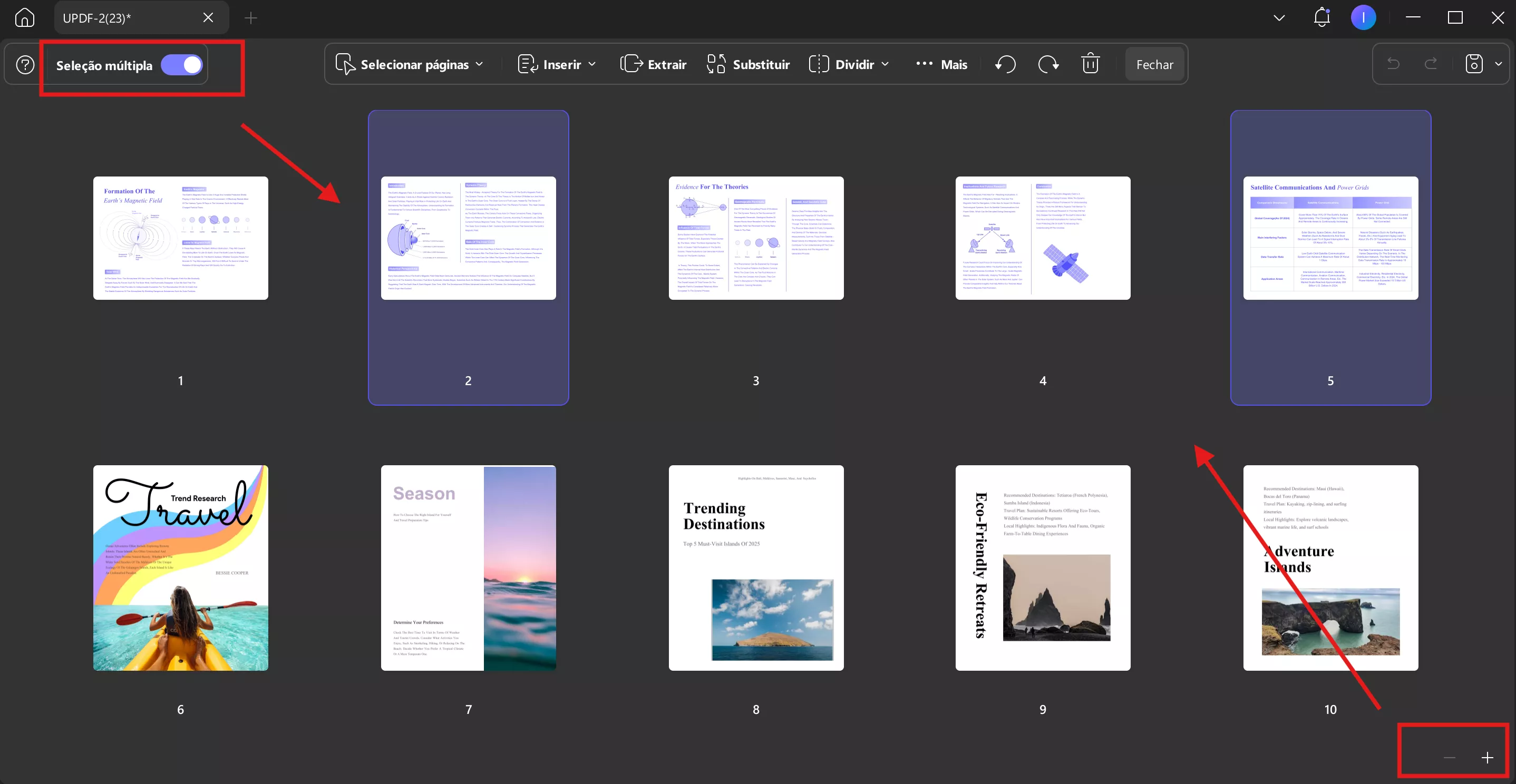1516x784 pixels.
Task: Zoom in thumbnails with plus icon
Action: click(1487, 758)
